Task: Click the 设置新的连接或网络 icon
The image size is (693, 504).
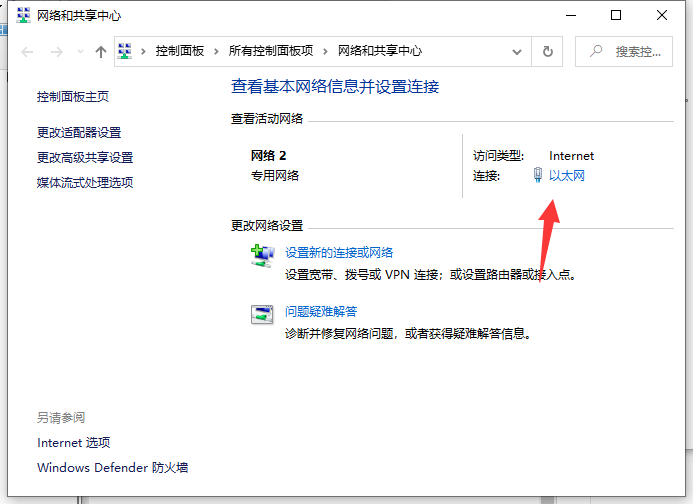Action: tap(262, 257)
